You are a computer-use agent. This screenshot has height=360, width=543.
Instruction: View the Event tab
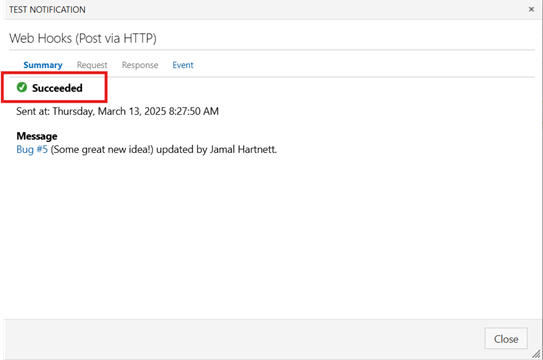(x=183, y=65)
